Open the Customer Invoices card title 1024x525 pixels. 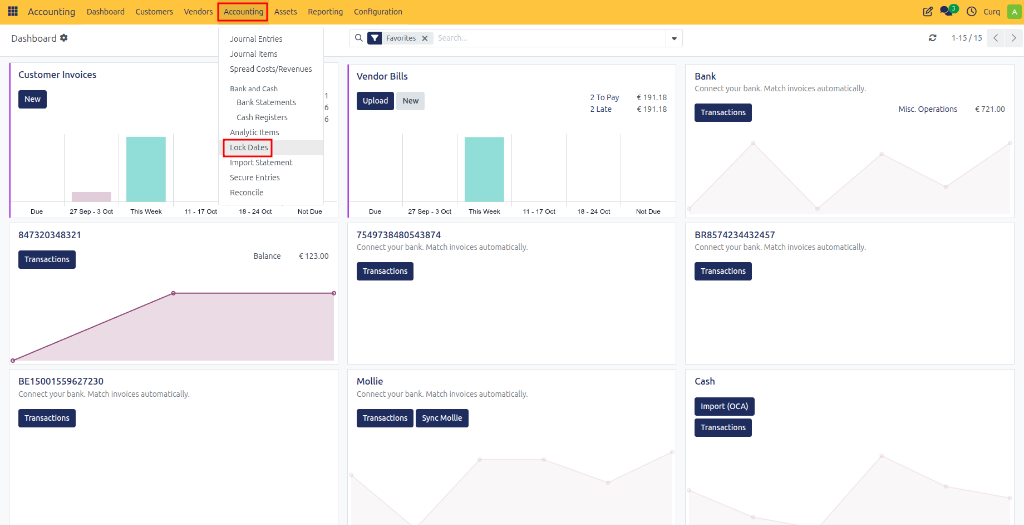pos(57,75)
